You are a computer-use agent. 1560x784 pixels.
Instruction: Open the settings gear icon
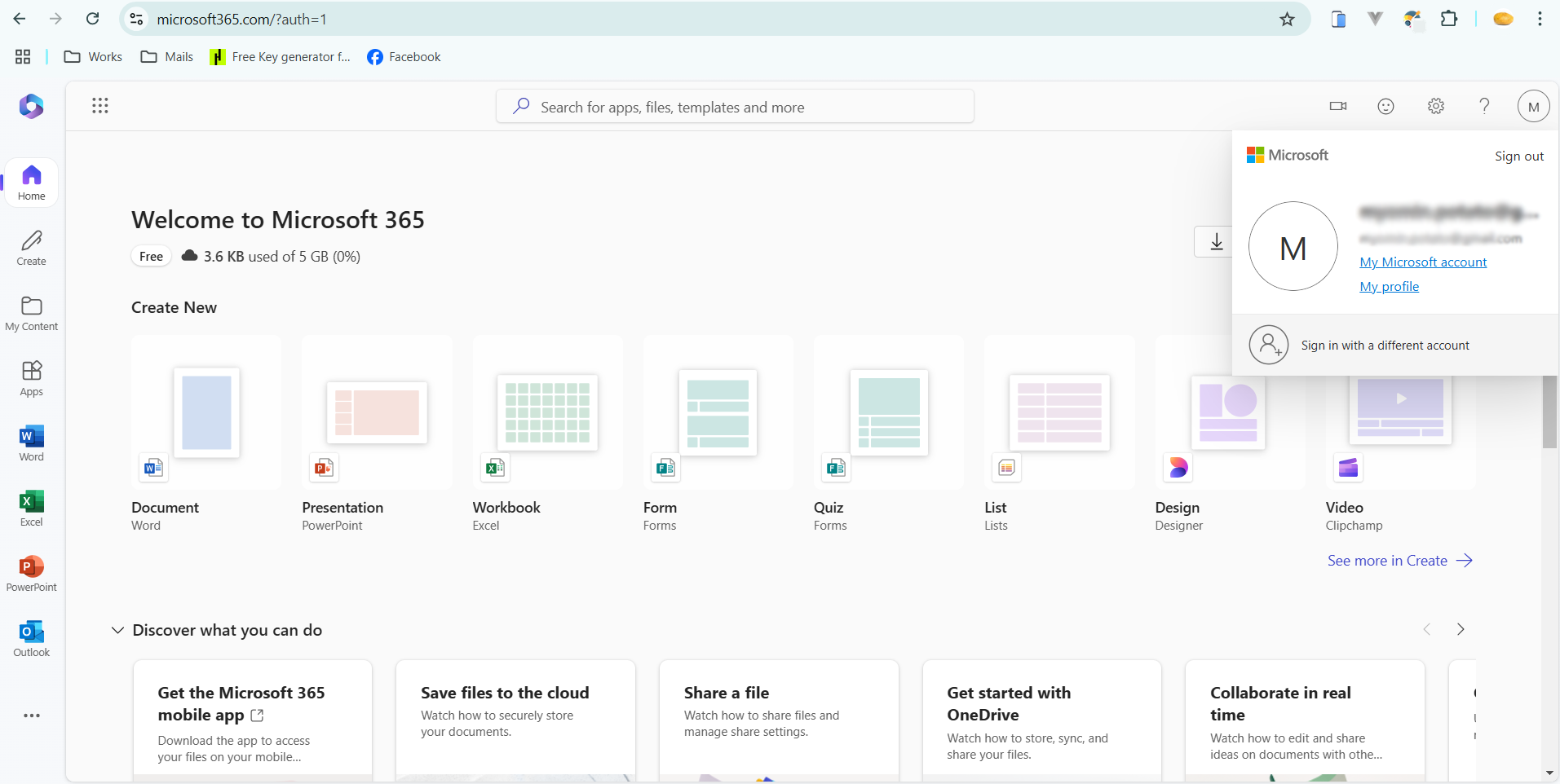1435,106
